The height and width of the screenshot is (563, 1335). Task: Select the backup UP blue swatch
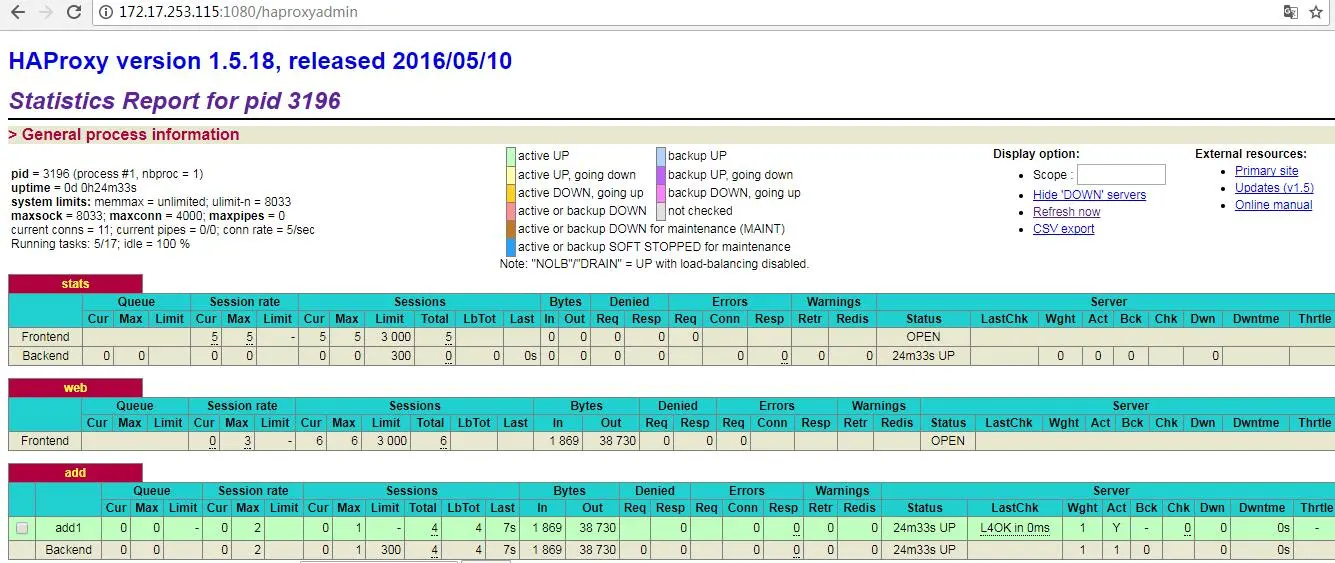661,156
